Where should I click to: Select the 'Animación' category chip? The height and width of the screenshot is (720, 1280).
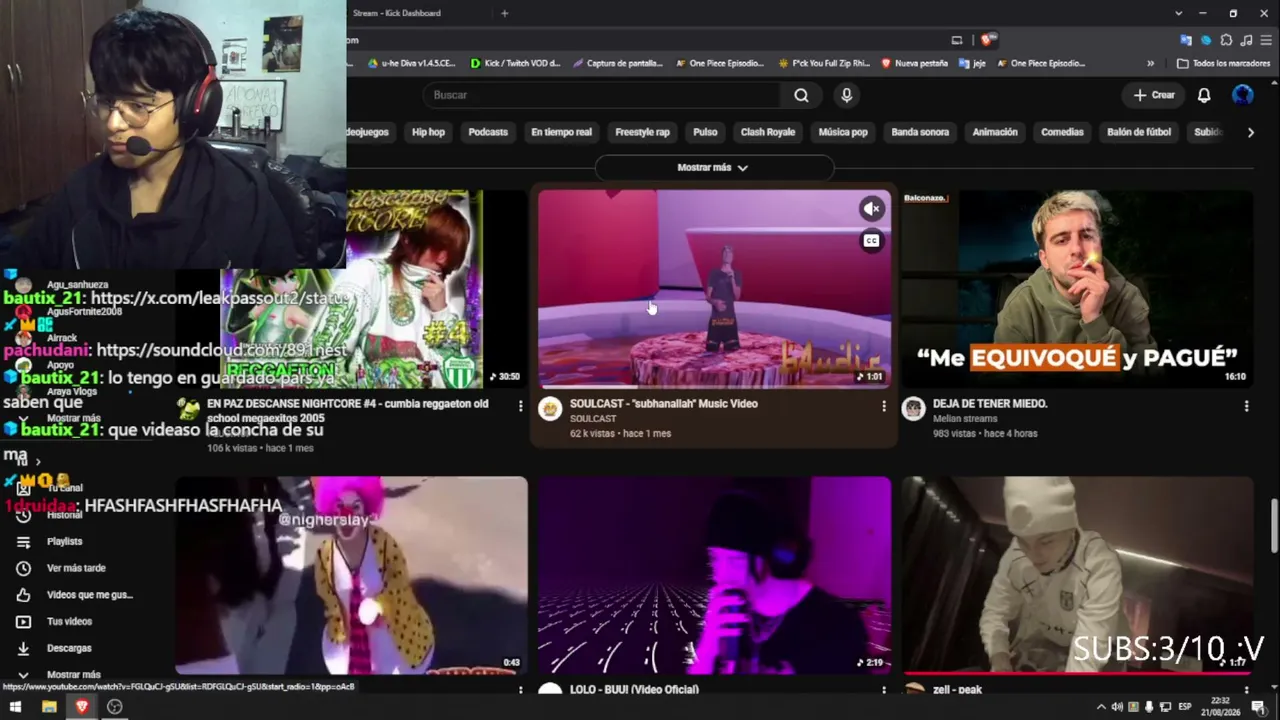click(995, 132)
